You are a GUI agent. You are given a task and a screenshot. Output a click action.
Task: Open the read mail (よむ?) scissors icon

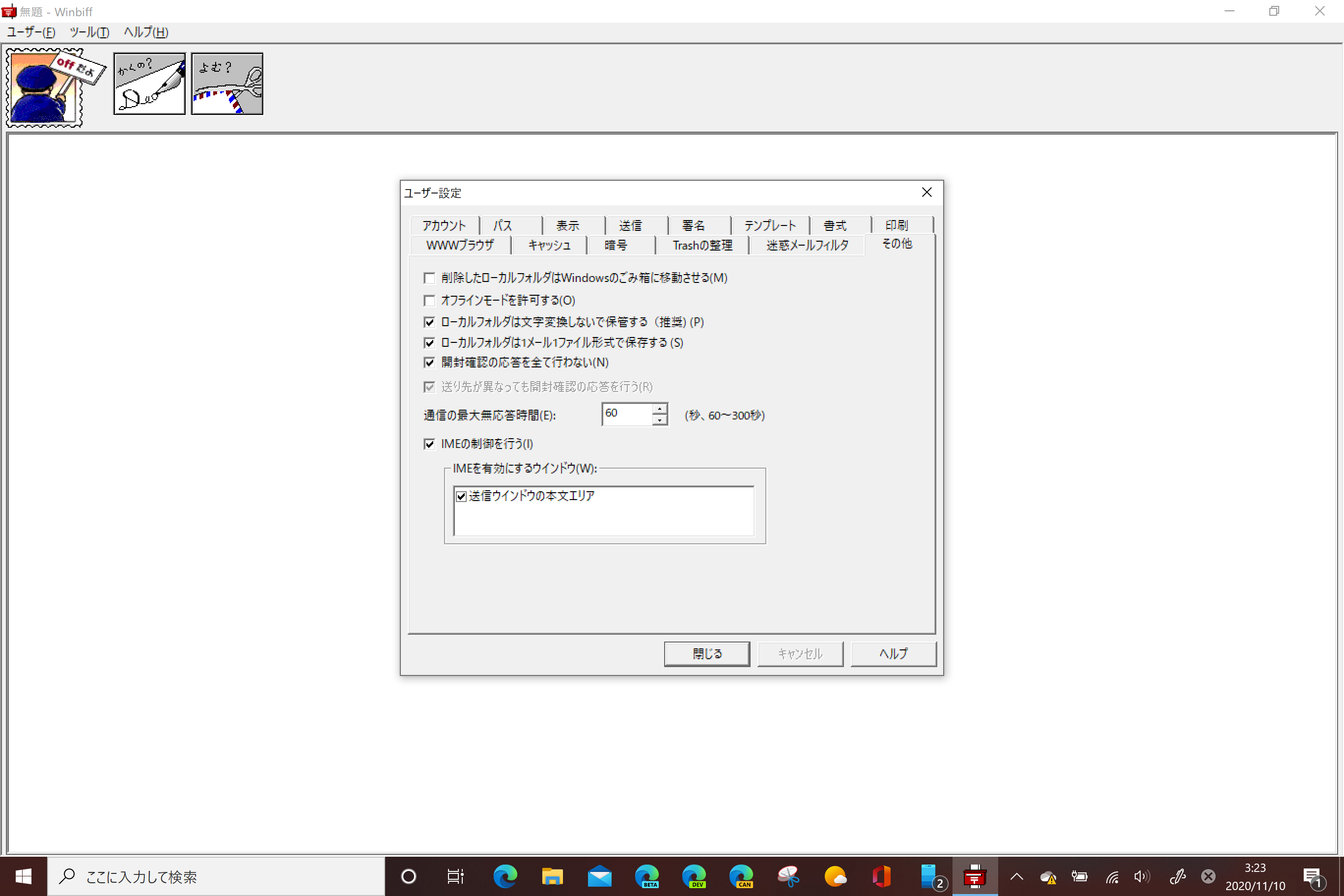[227, 84]
